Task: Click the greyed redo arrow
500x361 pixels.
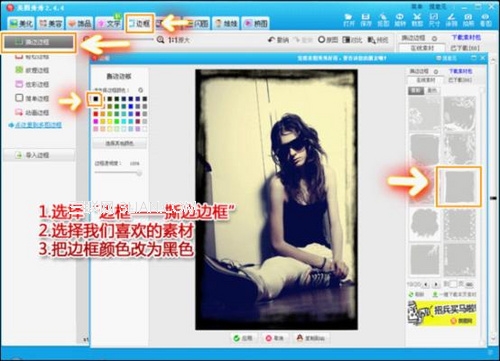Action: click(303, 40)
